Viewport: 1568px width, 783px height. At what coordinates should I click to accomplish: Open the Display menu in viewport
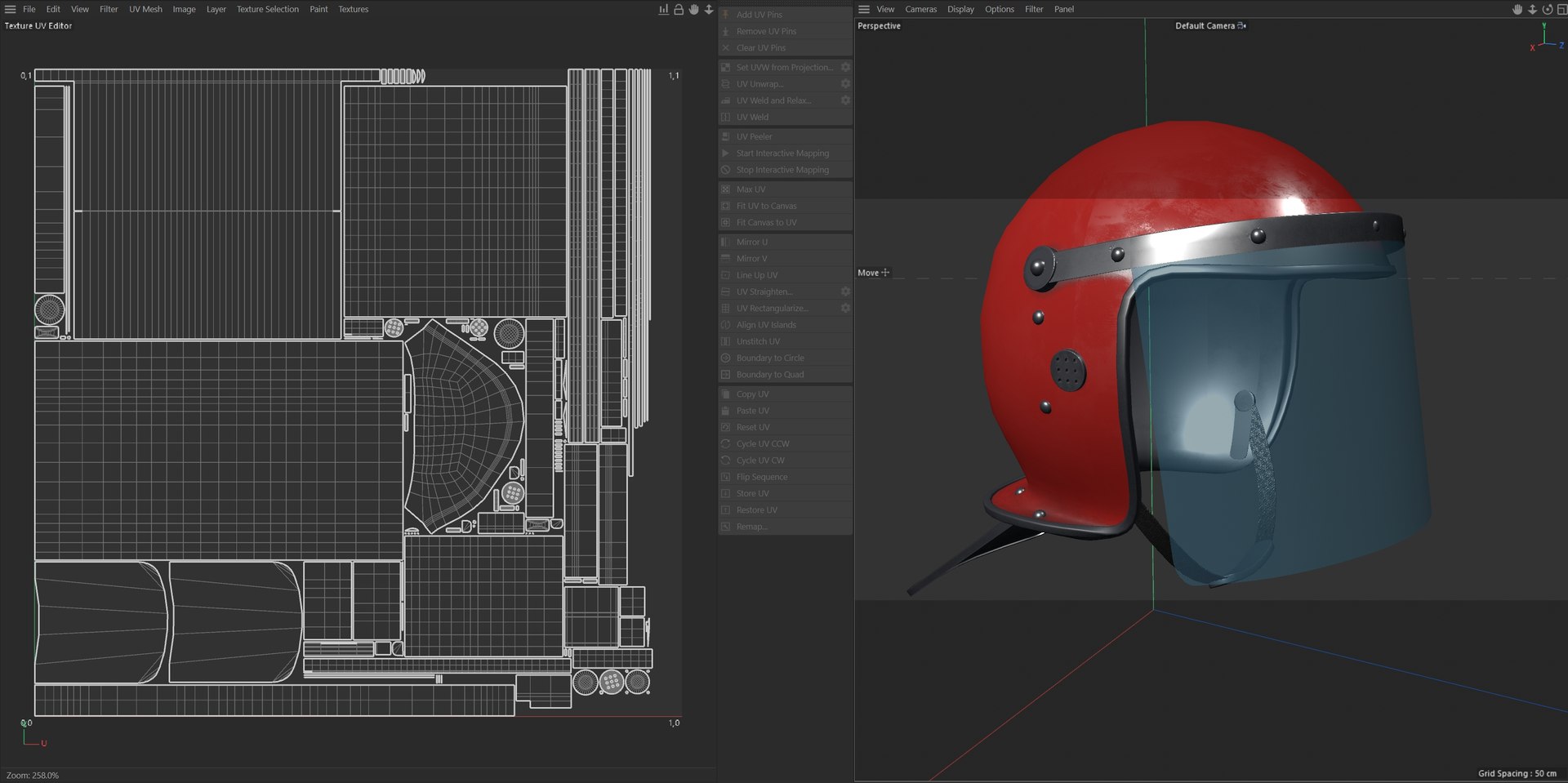960,9
